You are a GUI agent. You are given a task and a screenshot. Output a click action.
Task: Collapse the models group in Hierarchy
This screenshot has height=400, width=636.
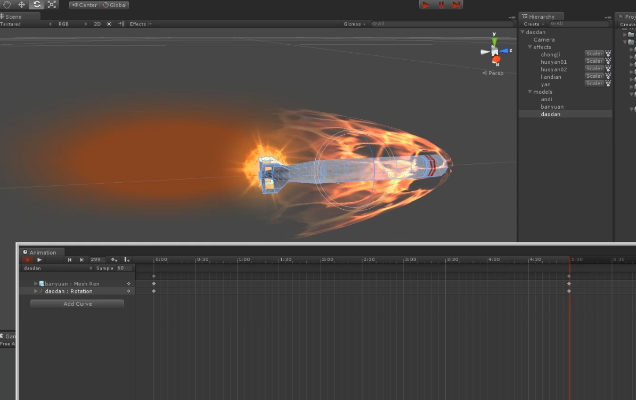pyautogui.click(x=530, y=91)
